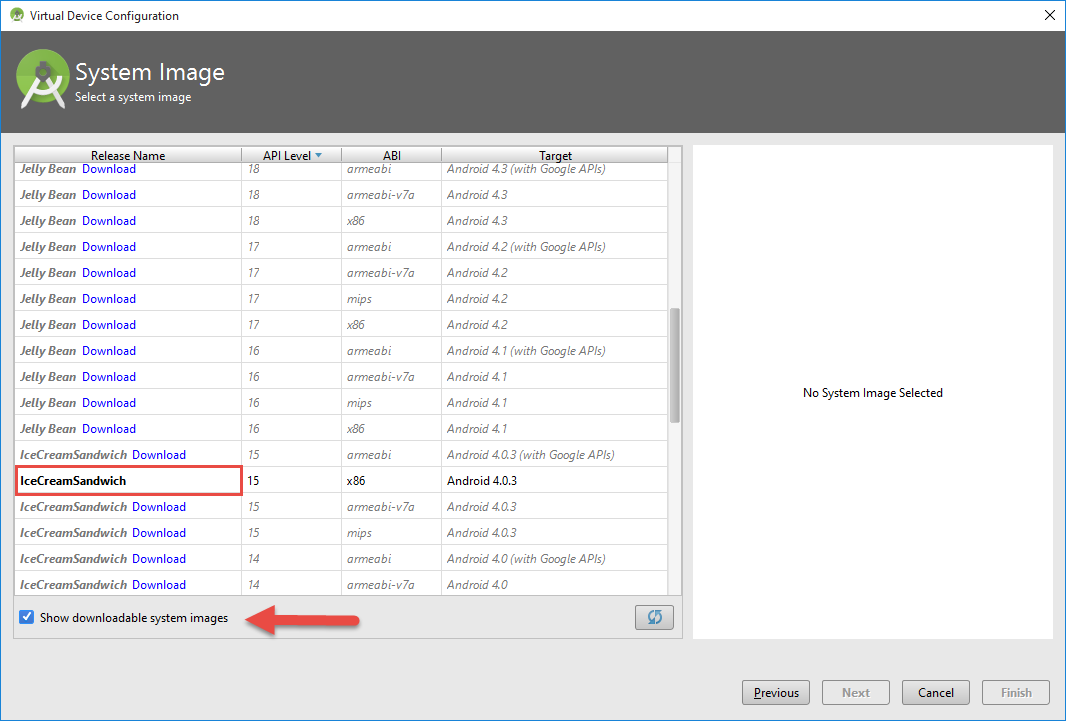Click 'mips' ABI cell in API 16 row
This screenshot has width=1066, height=721.
[359, 403]
